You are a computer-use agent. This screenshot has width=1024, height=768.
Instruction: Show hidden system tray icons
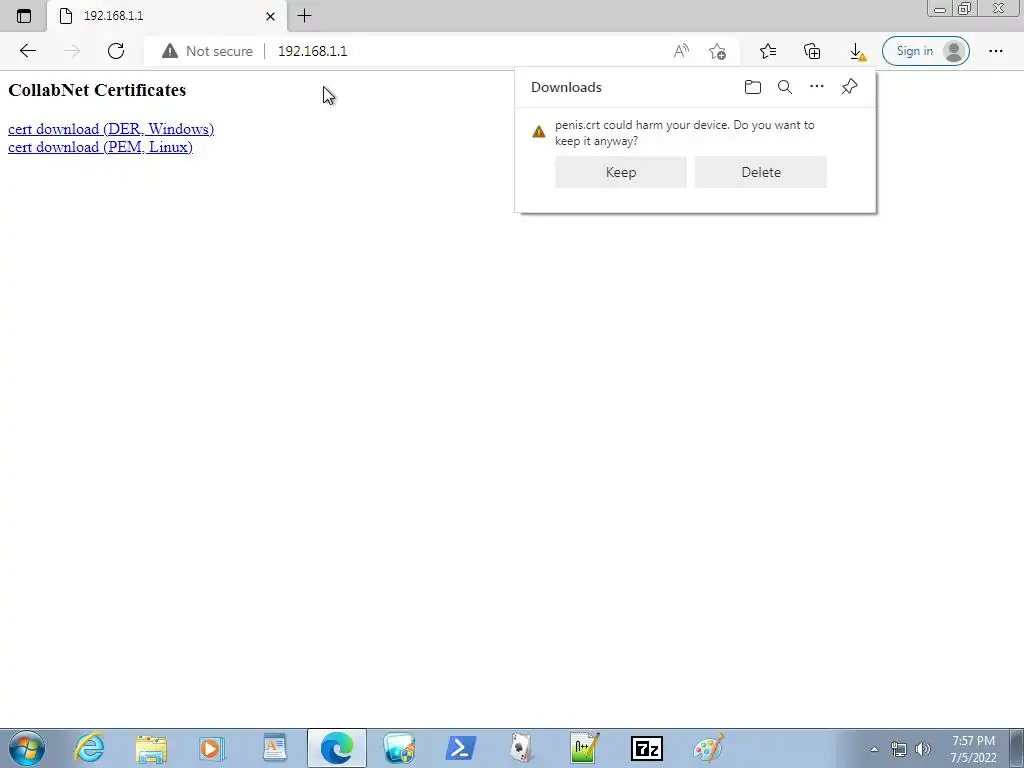tap(874, 749)
